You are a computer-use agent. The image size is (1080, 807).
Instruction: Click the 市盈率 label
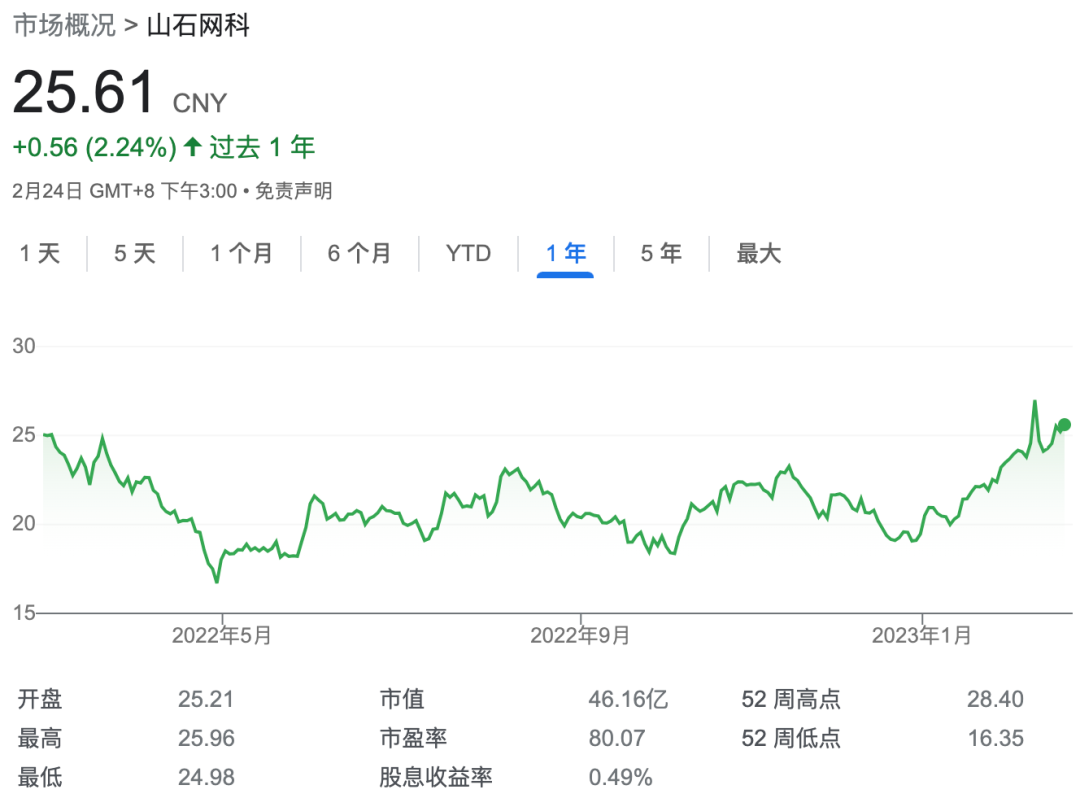click(413, 738)
